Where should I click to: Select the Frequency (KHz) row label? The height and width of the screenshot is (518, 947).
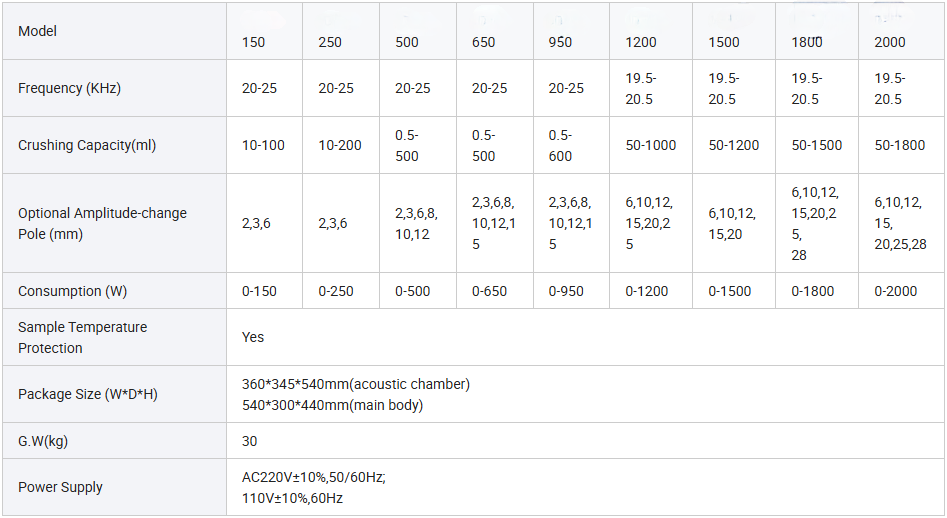click(x=69, y=88)
